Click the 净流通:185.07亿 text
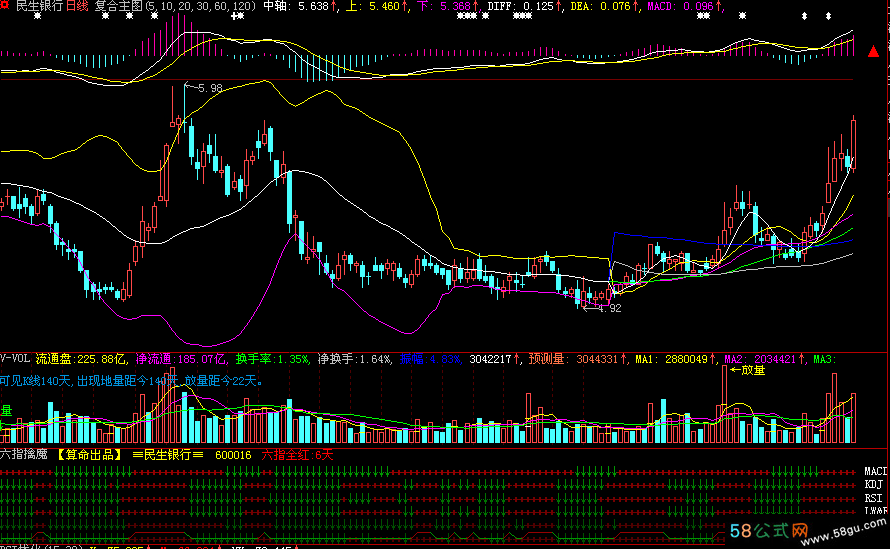890x549 pixels. [181, 359]
